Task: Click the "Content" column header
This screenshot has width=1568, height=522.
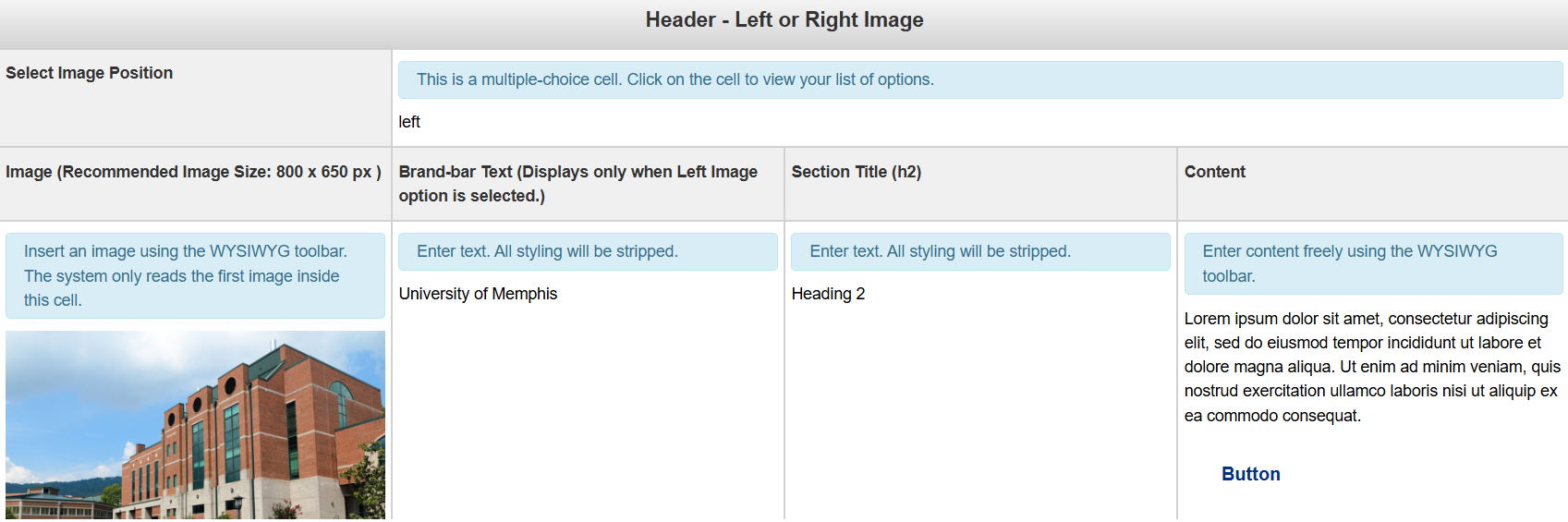Action: click(1214, 172)
